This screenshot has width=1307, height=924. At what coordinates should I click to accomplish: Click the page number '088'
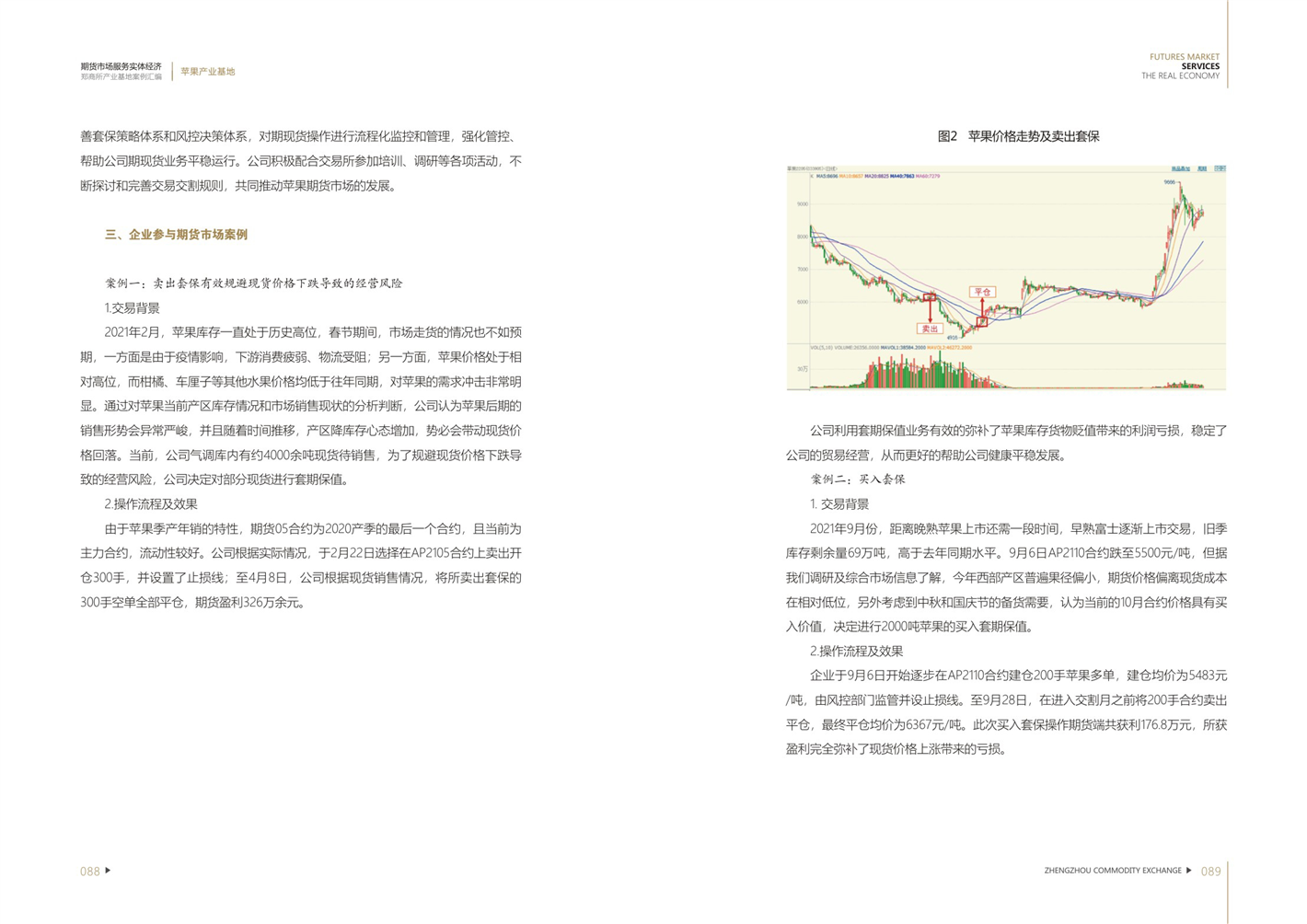coord(89,871)
